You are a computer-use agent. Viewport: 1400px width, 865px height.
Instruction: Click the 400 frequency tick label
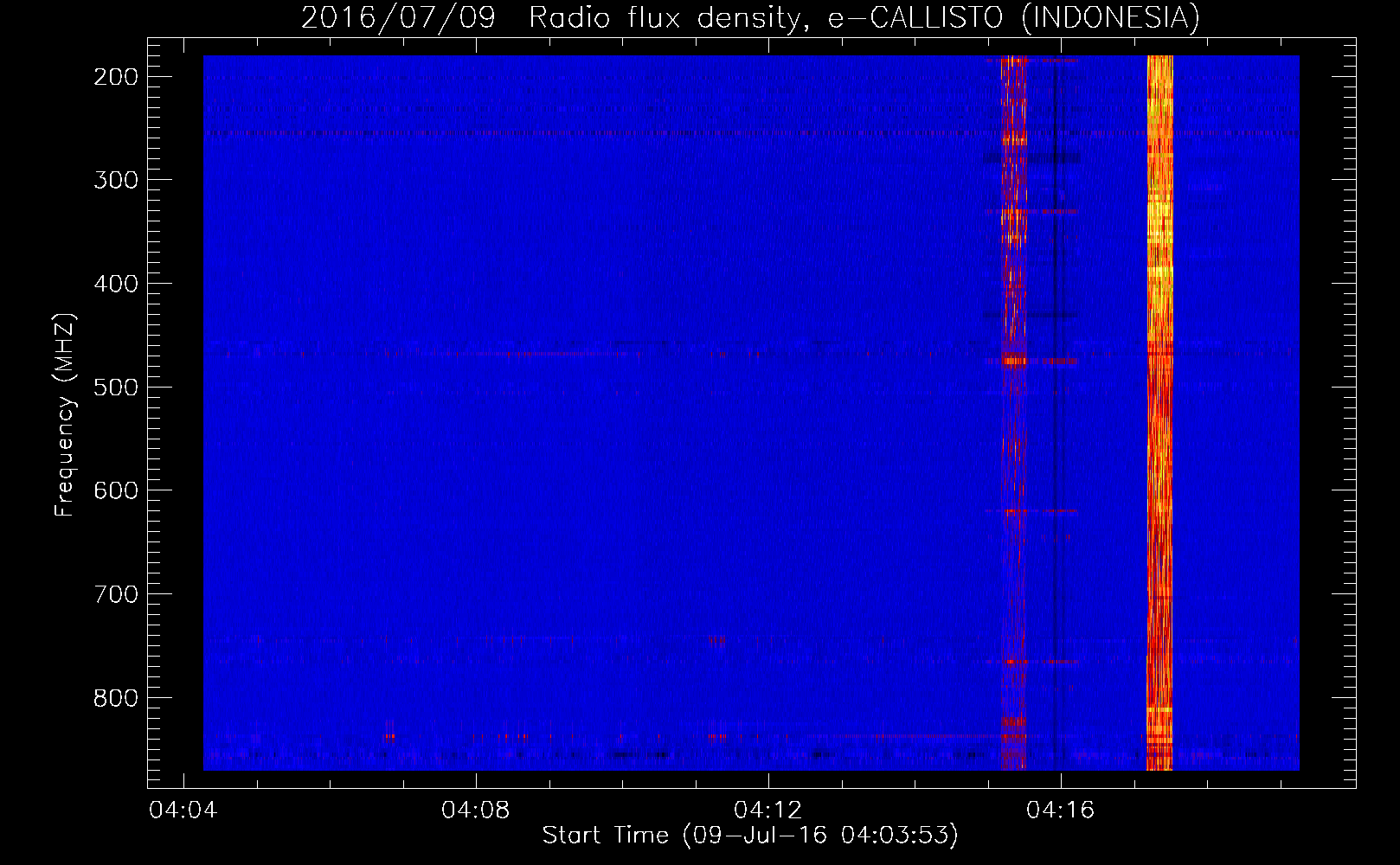click(116, 284)
